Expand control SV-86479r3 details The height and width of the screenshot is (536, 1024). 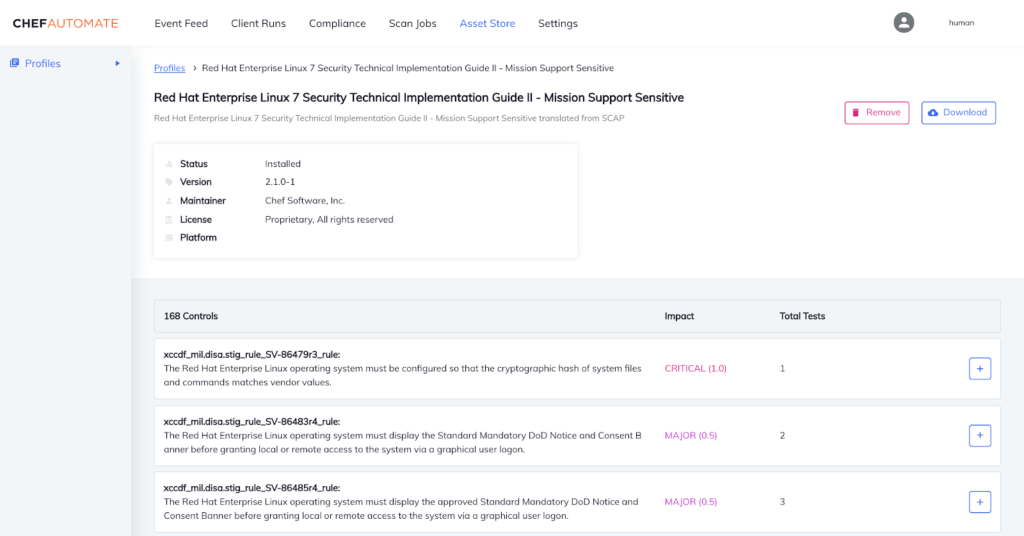(x=980, y=369)
